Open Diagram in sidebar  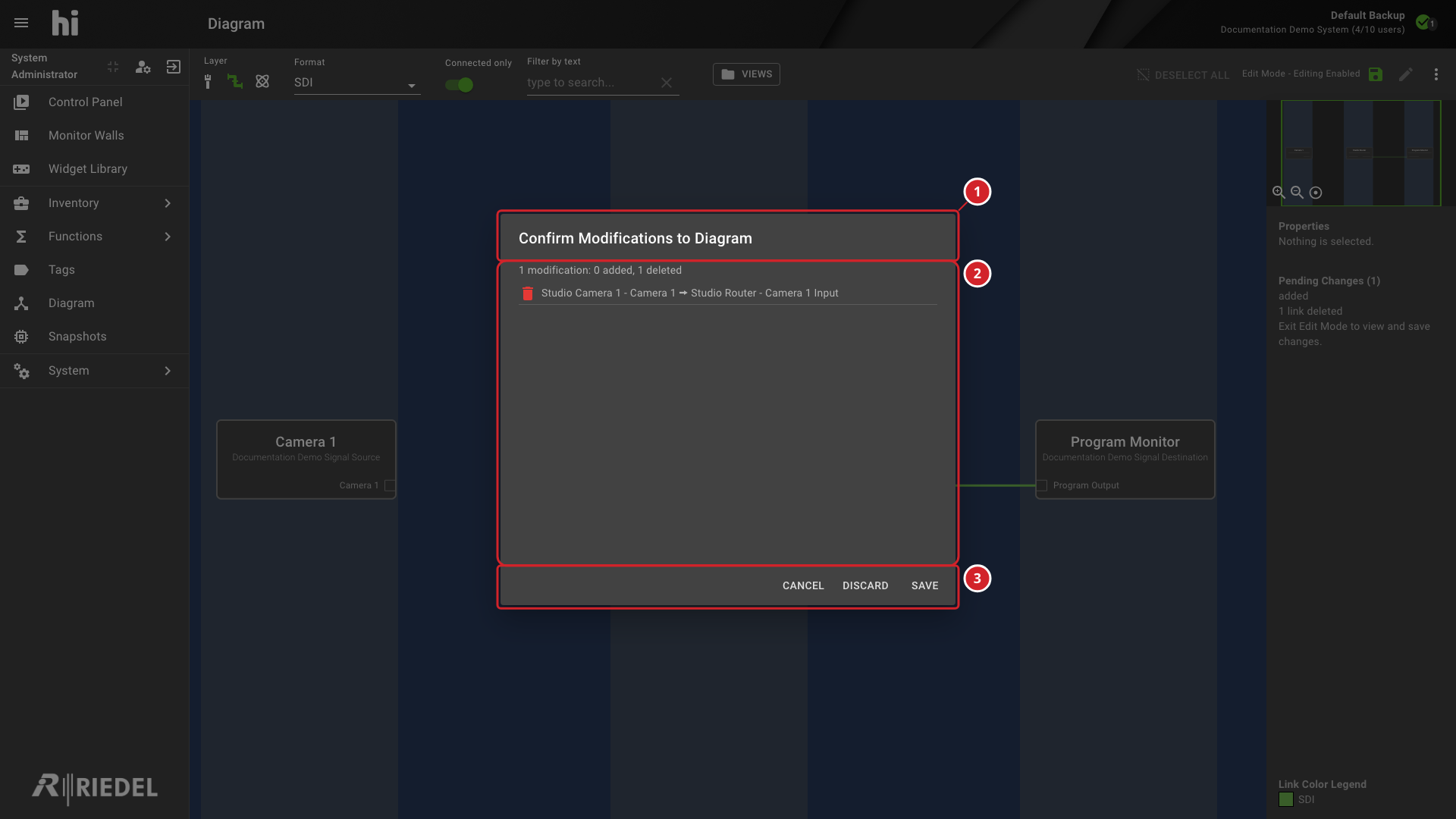coord(94,303)
